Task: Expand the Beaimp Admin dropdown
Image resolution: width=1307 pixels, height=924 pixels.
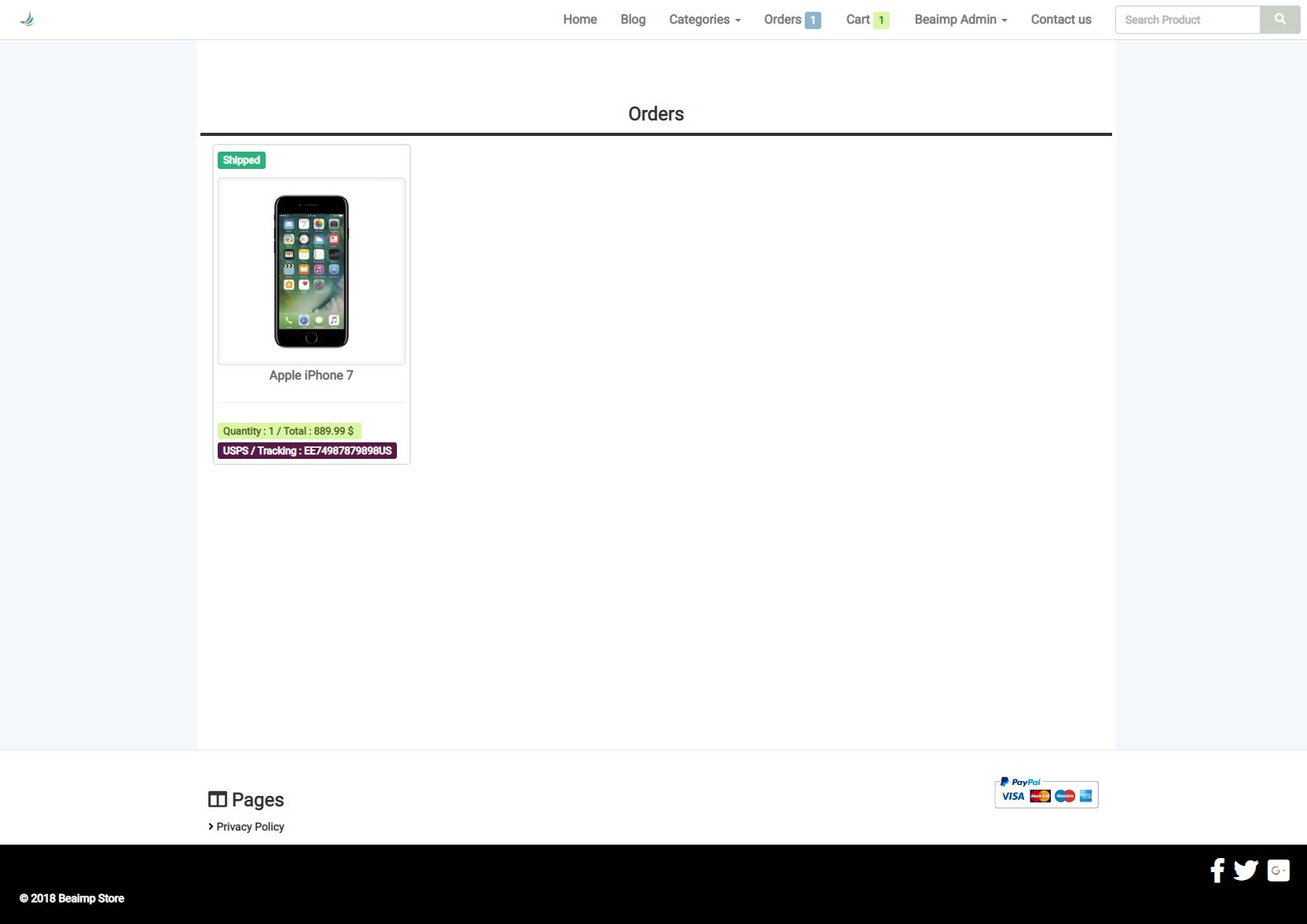Action: 960,20
